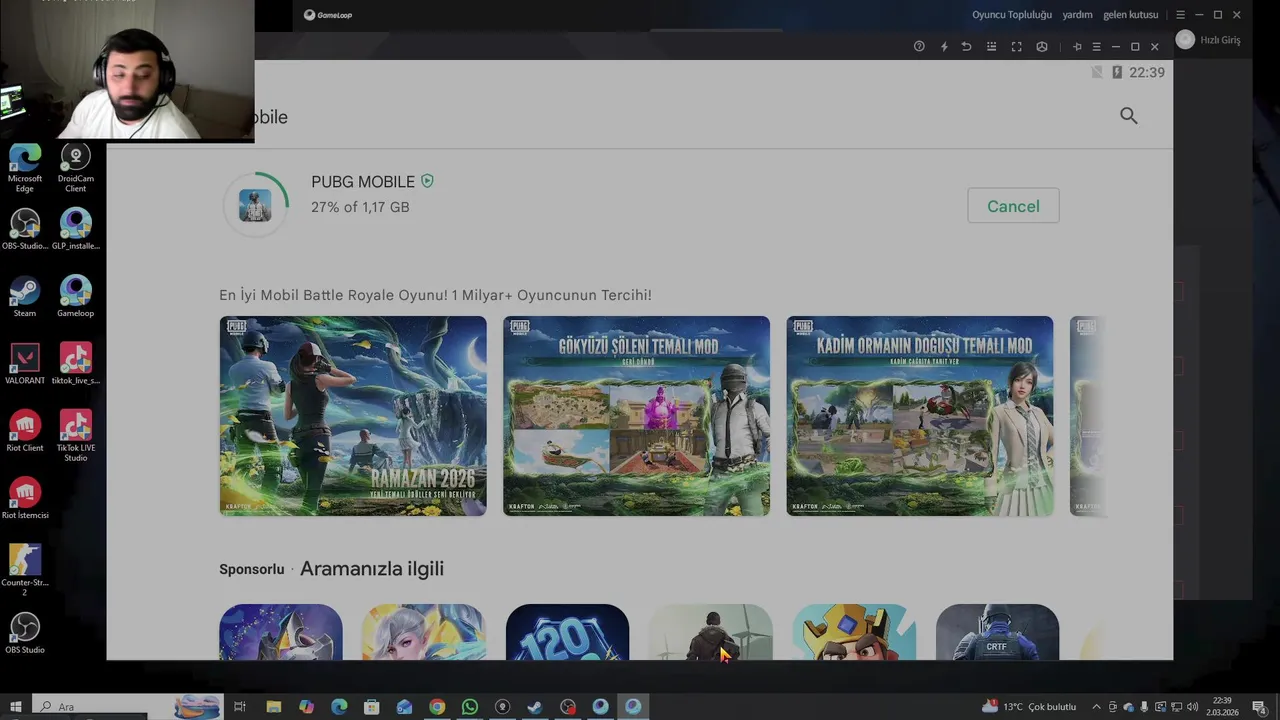Click the microphone tray icon
This screenshot has width=1280, height=720.
tap(1144, 707)
